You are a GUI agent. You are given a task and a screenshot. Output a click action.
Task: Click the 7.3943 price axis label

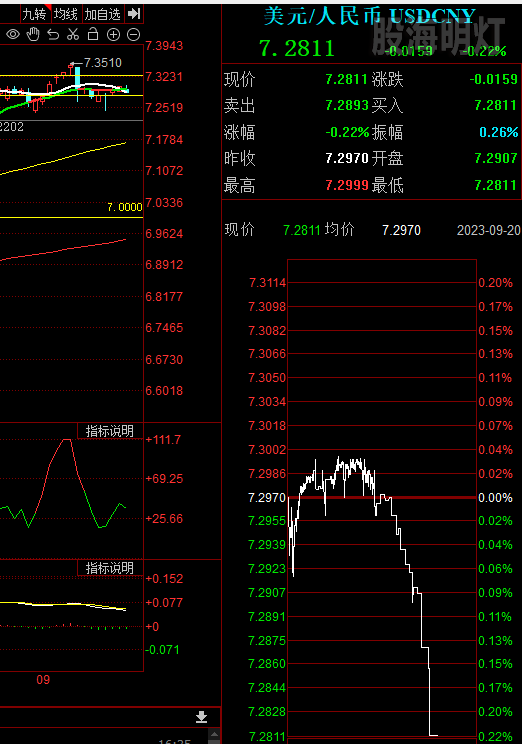(164, 46)
